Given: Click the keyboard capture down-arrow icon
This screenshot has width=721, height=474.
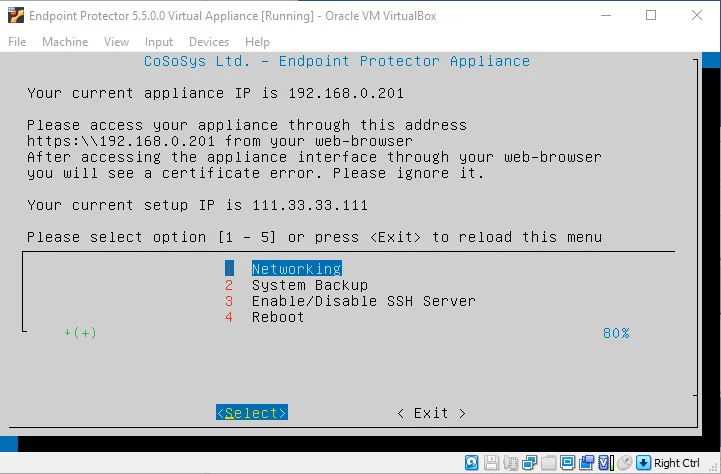Looking at the screenshot, I should (x=643, y=463).
